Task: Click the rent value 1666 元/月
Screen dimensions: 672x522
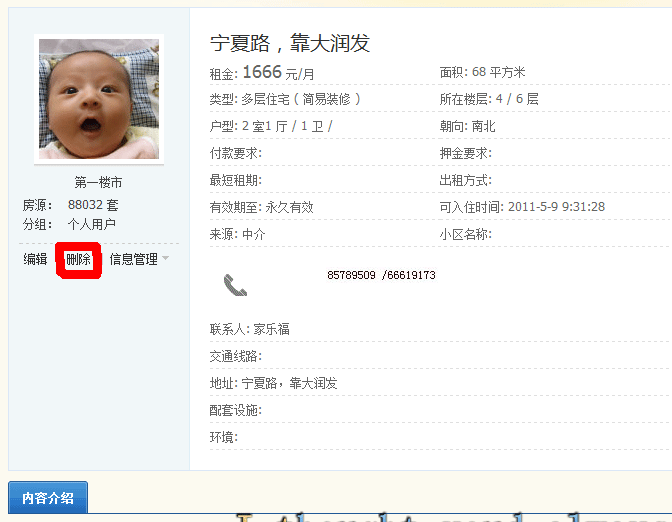Action: [x=279, y=73]
